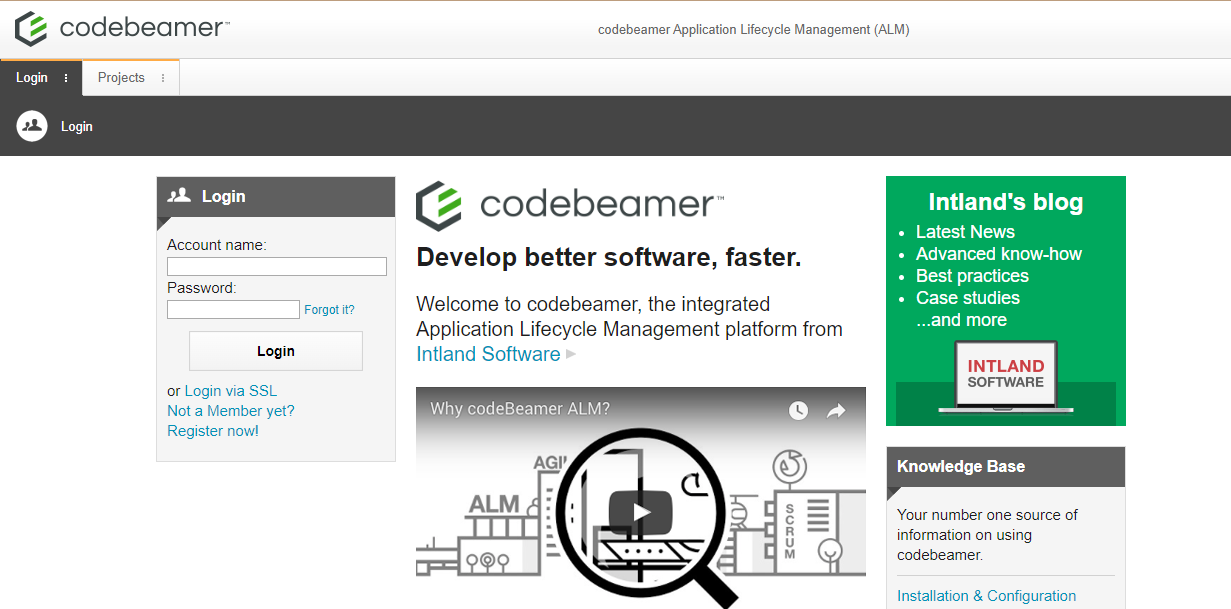Click the arrow after the Intland Software link
This screenshot has height=609, width=1231.
[570, 354]
